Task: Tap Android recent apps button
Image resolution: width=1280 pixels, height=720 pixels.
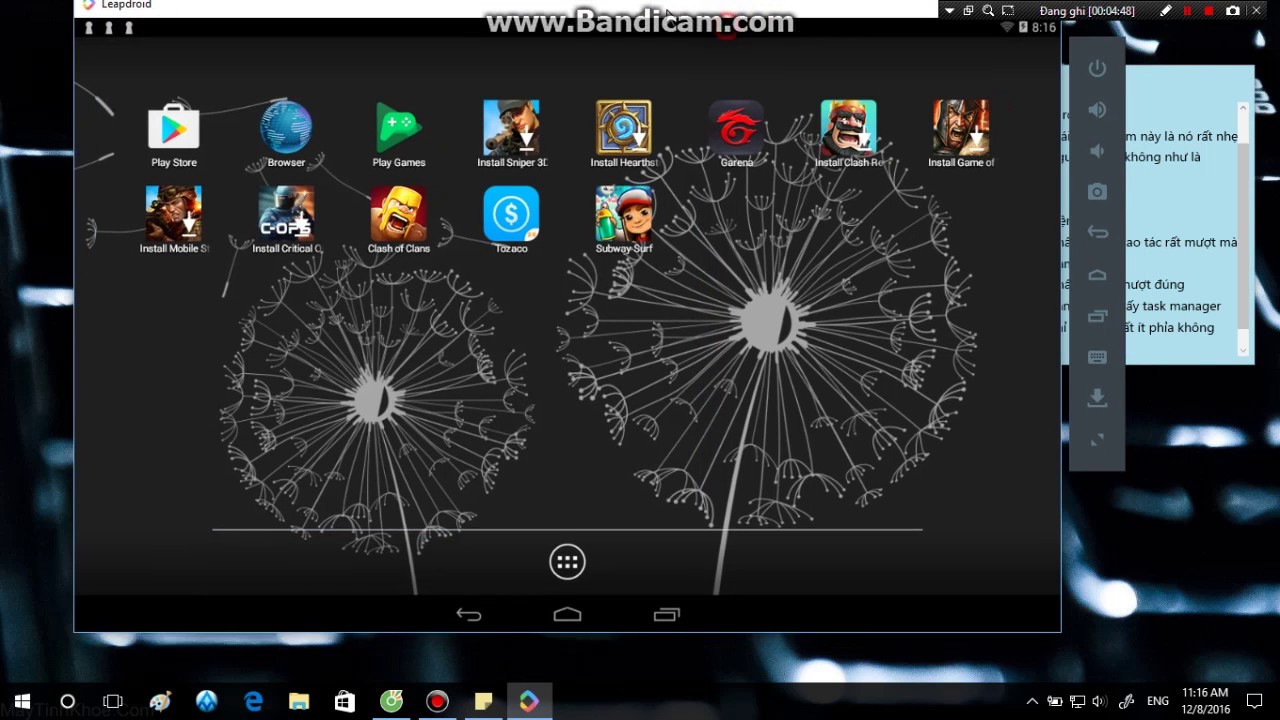Action: click(x=666, y=615)
